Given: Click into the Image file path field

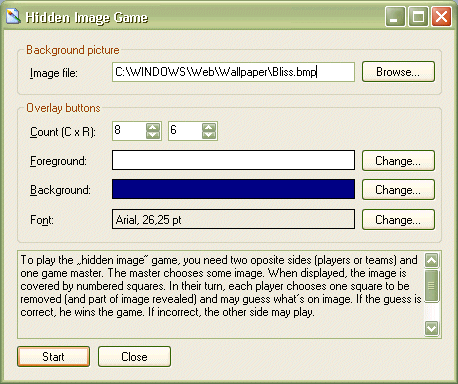Looking at the screenshot, I should pyautogui.click(x=233, y=72).
